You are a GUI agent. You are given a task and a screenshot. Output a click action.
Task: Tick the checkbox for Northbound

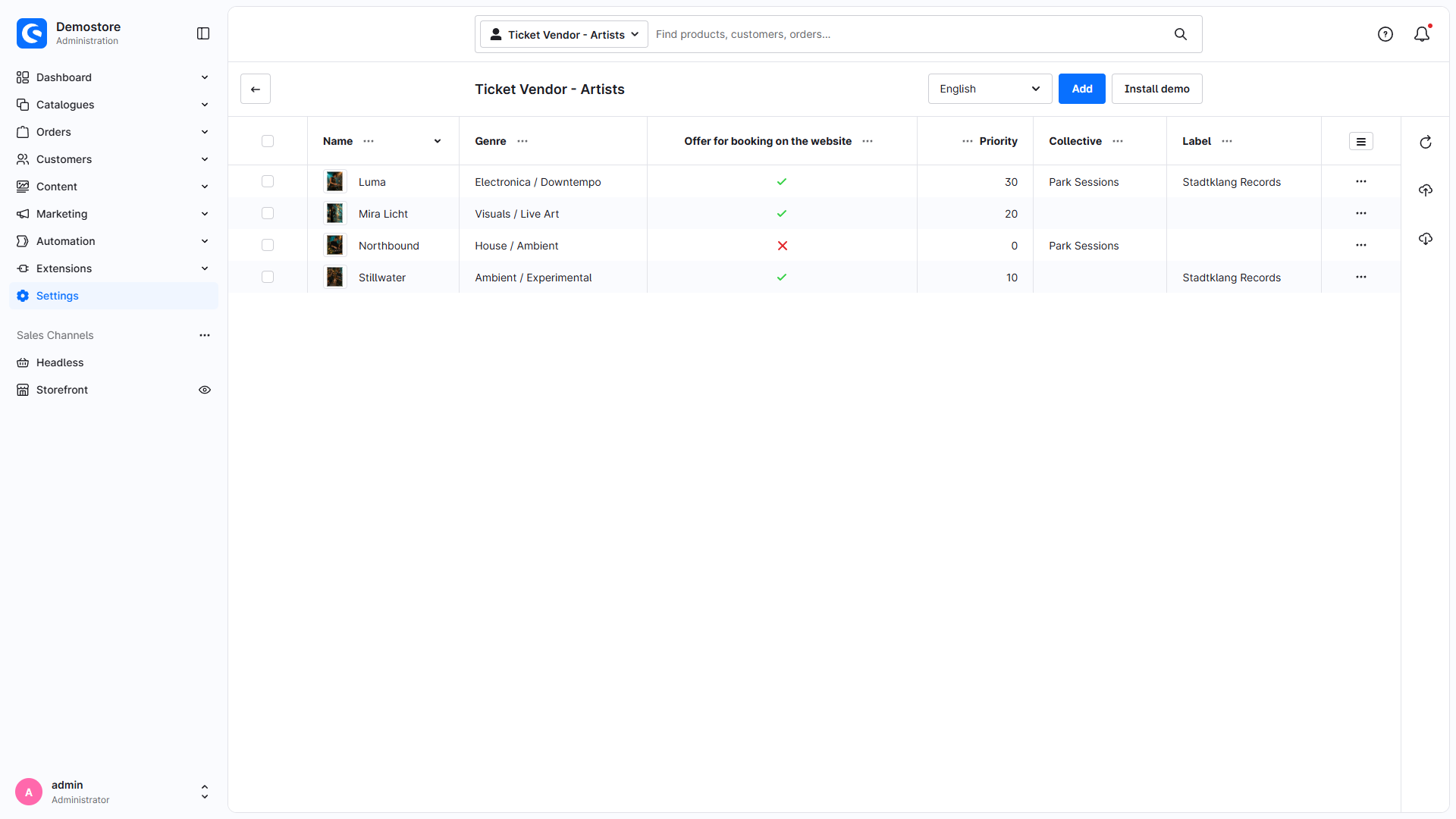(x=268, y=245)
